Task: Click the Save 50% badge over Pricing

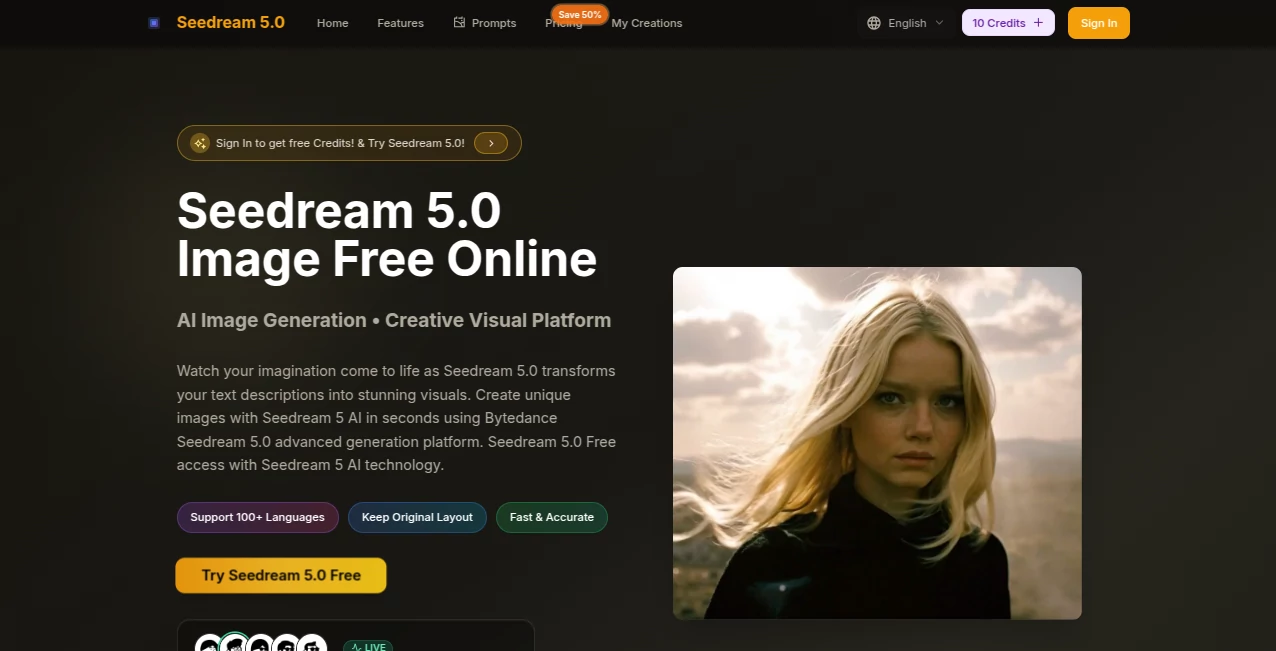Action: (x=578, y=14)
